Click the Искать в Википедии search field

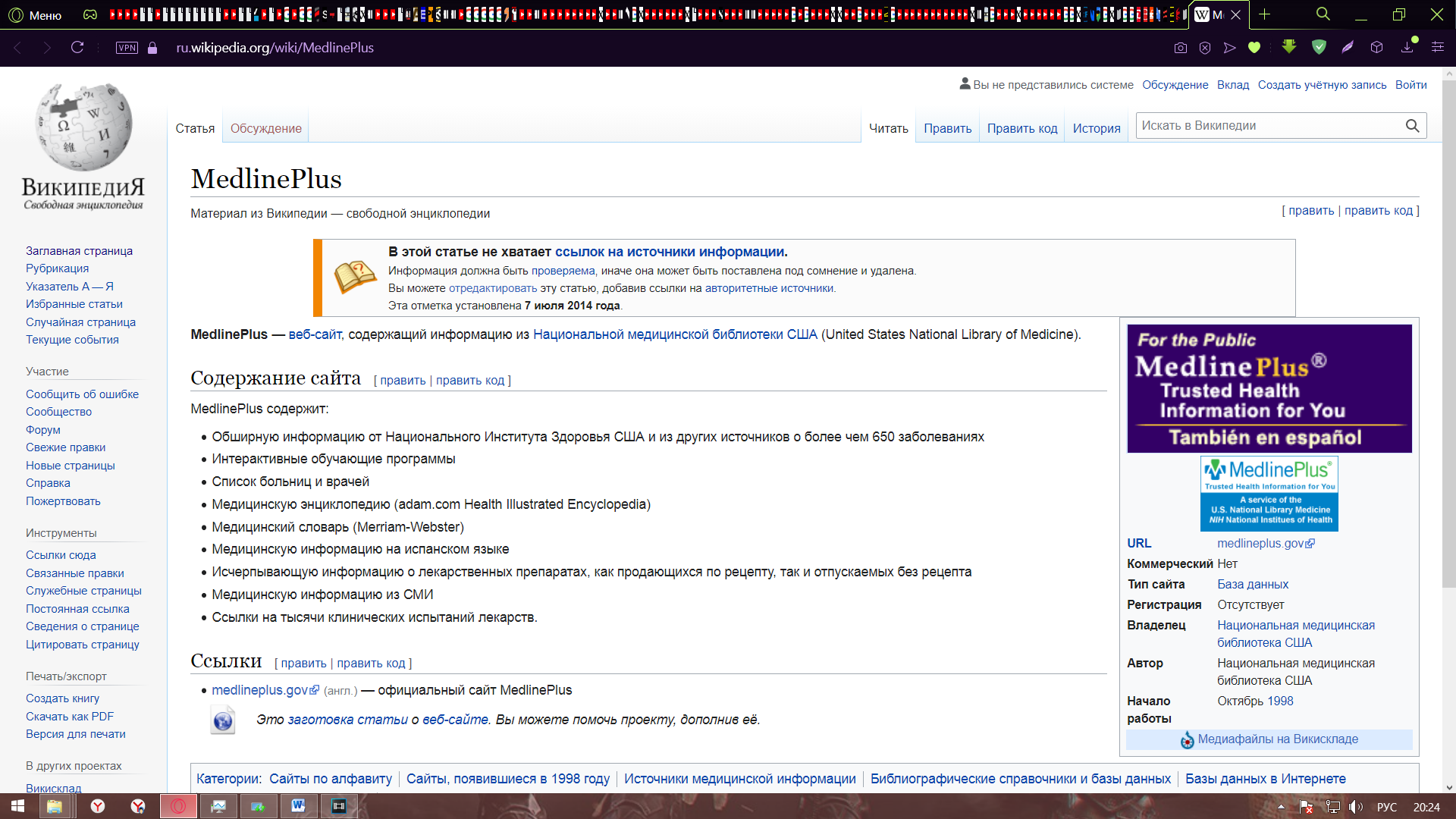pos(1270,126)
